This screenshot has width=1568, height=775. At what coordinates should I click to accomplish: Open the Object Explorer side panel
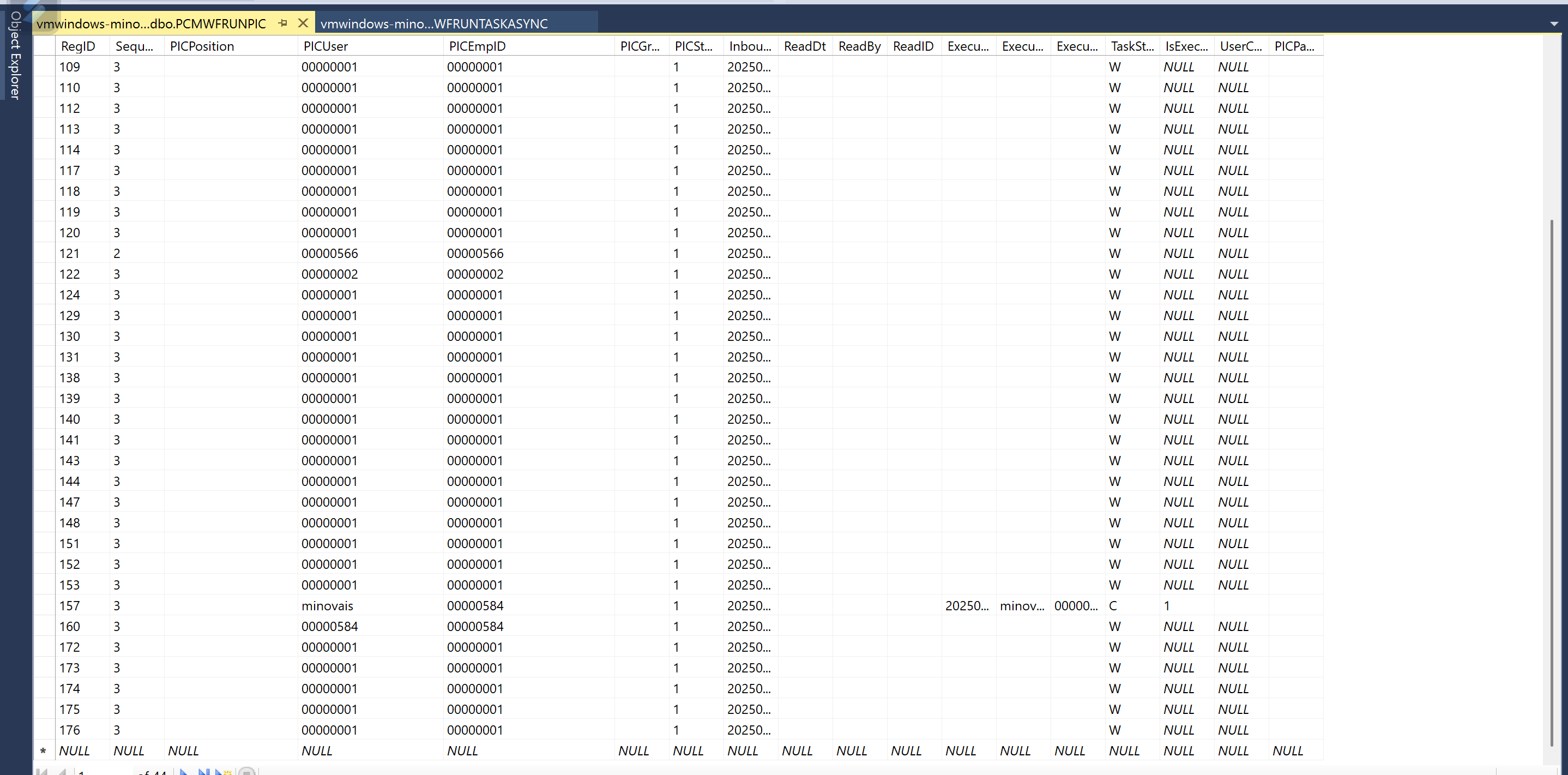[15, 55]
